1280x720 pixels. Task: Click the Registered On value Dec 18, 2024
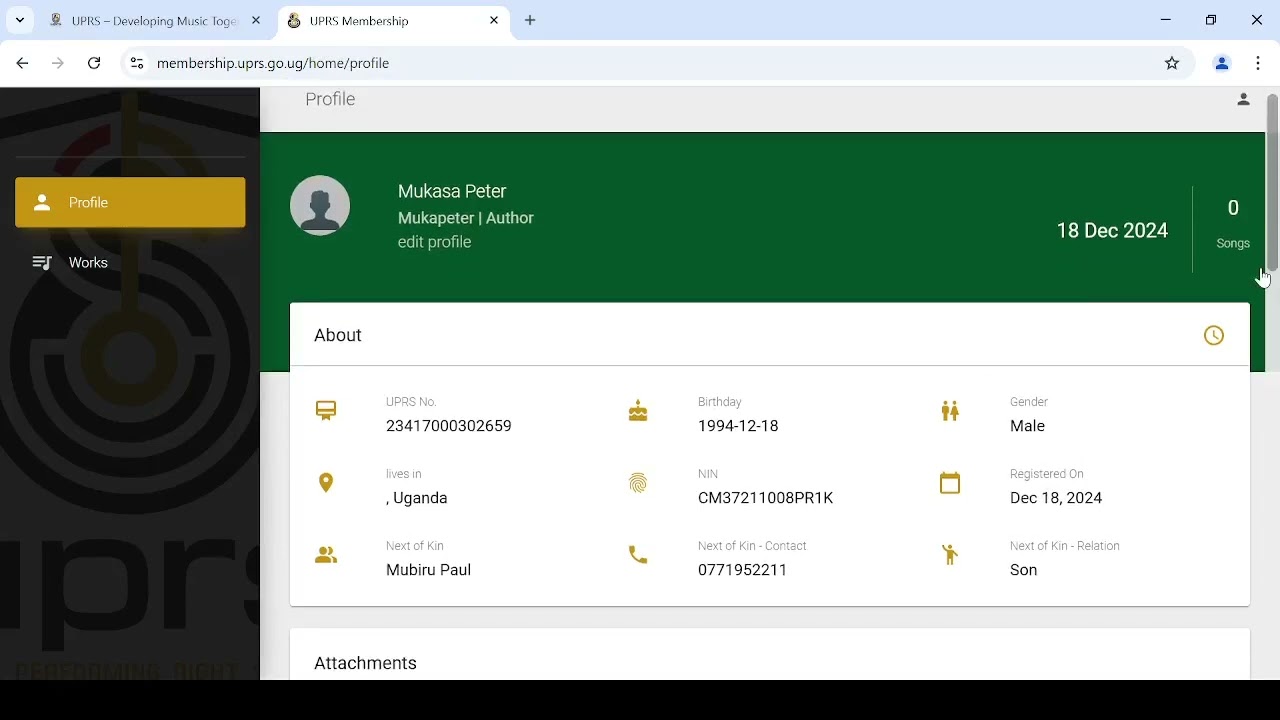coord(1056,499)
